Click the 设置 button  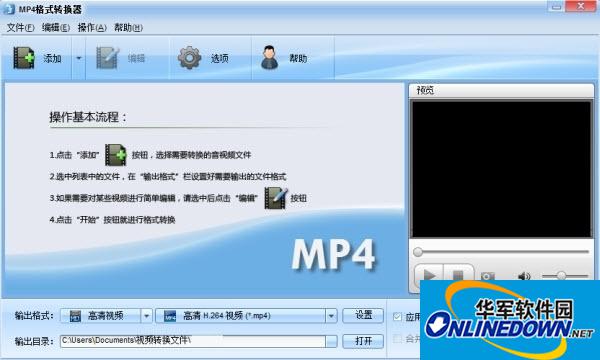pos(363,315)
